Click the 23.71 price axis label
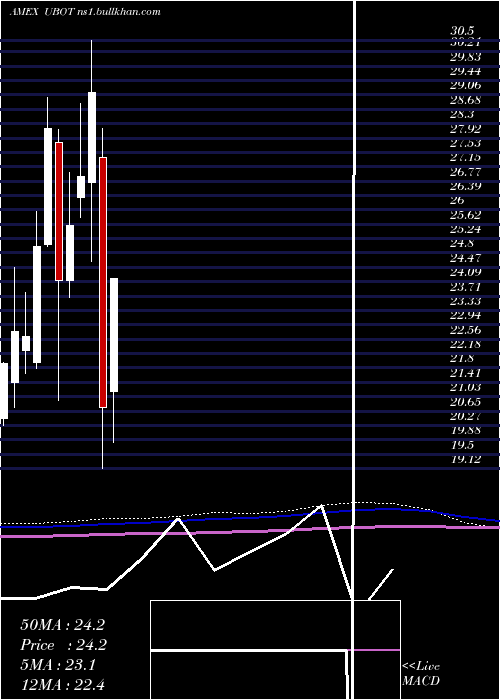The height and width of the screenshot is (700, 500). click(466, 286)
